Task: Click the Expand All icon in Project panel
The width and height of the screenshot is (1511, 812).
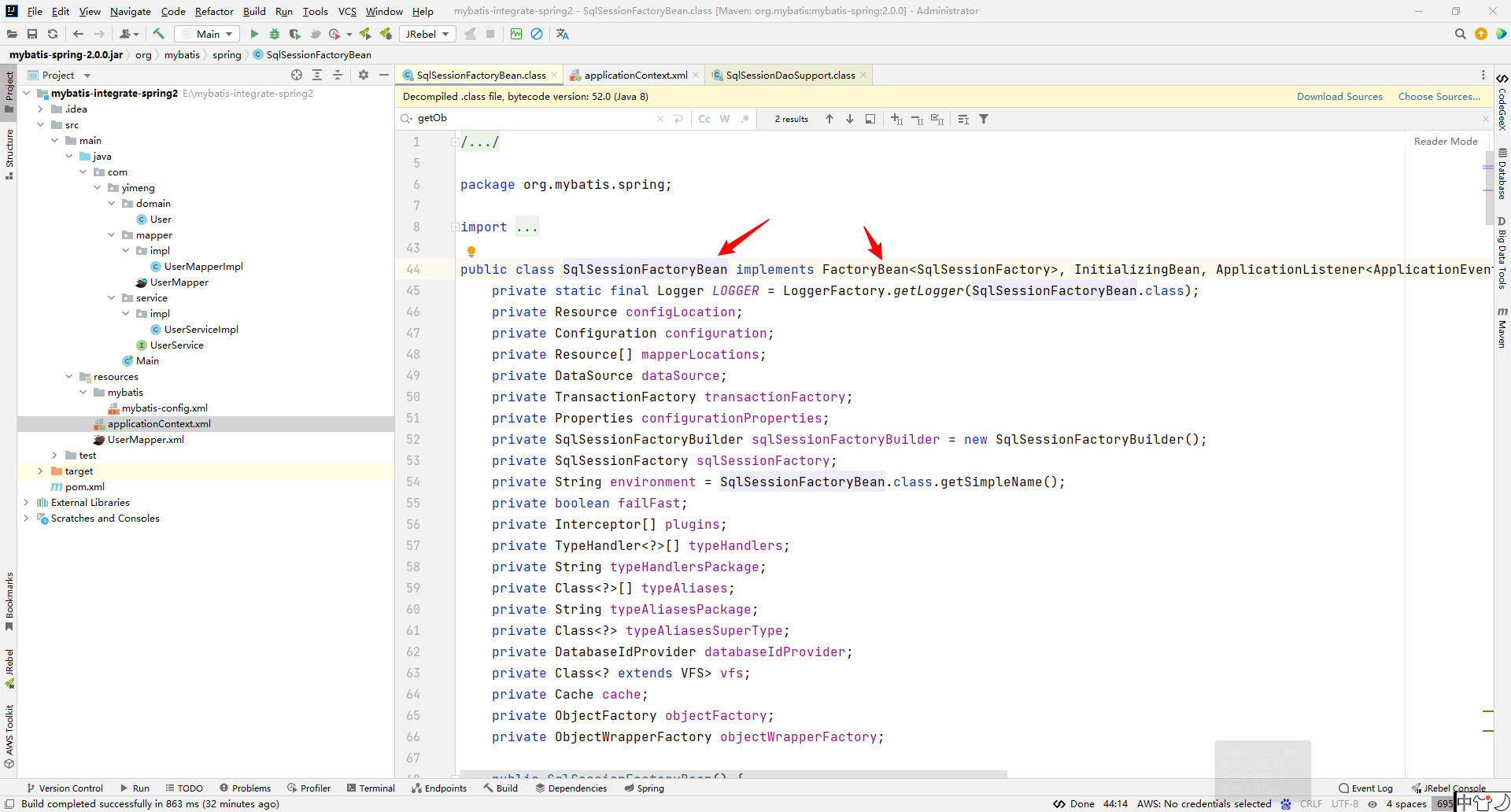Action: 317,75
